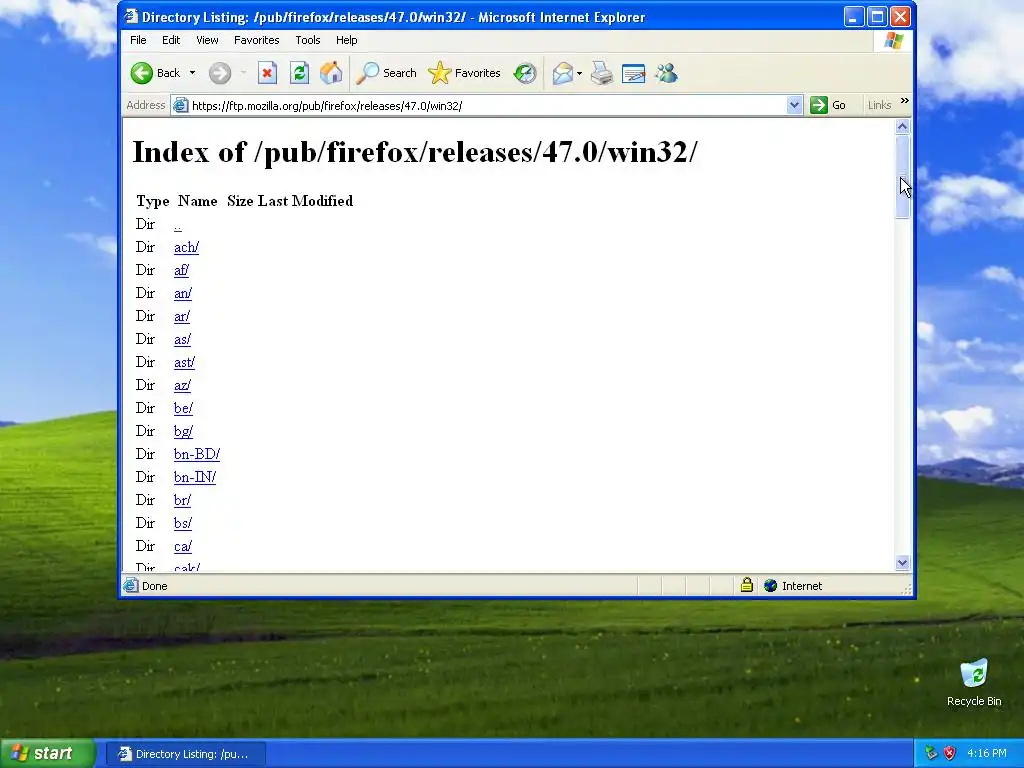The image size is (1024, 768).
Task: Print the page with printer icon
Action: tap(601, 73)
